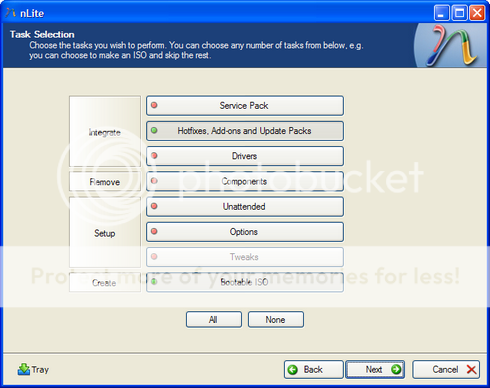The height and width of the screenshot is (388, 490).
Task: Toggle the Components removal task
Action: tap(245, 181)
